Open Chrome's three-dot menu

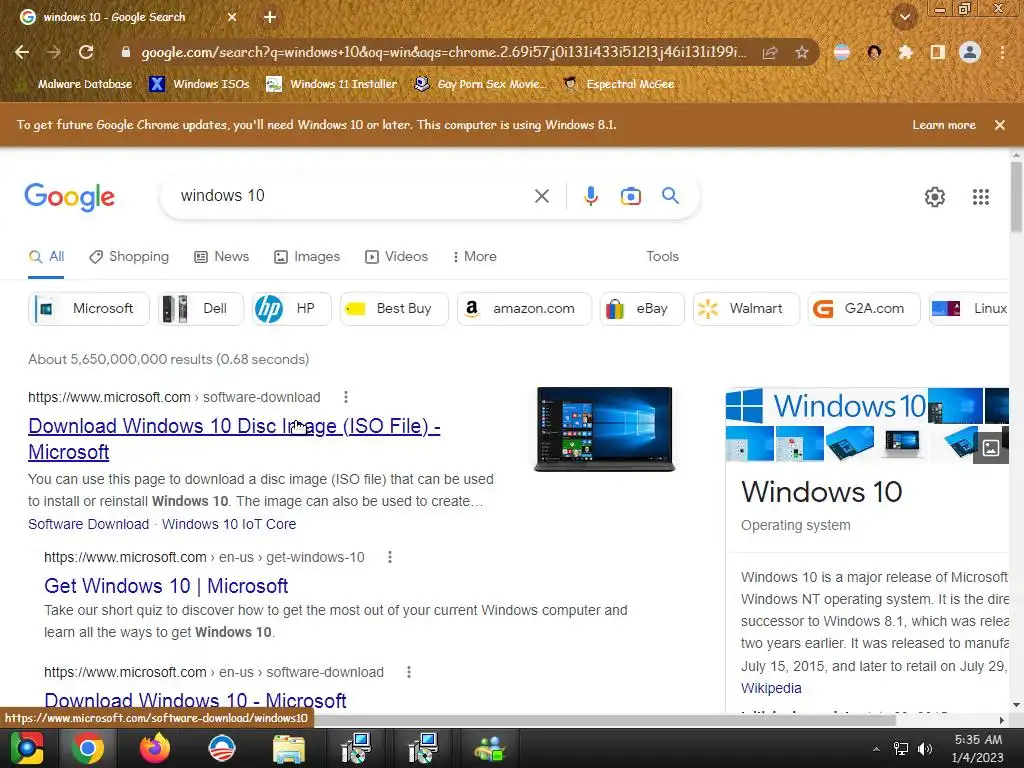1002,52
